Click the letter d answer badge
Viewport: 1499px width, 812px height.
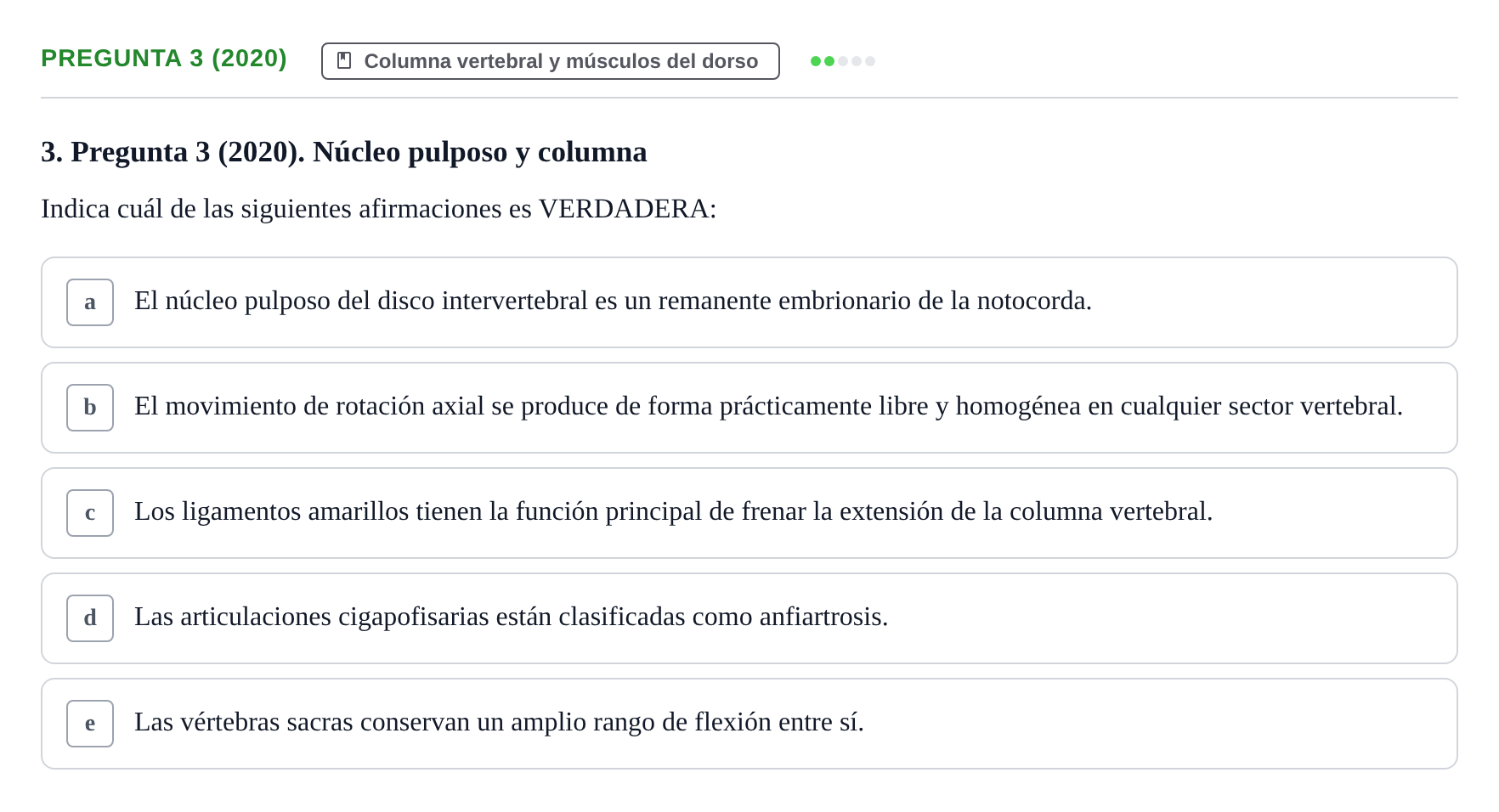tap(90, 618)
